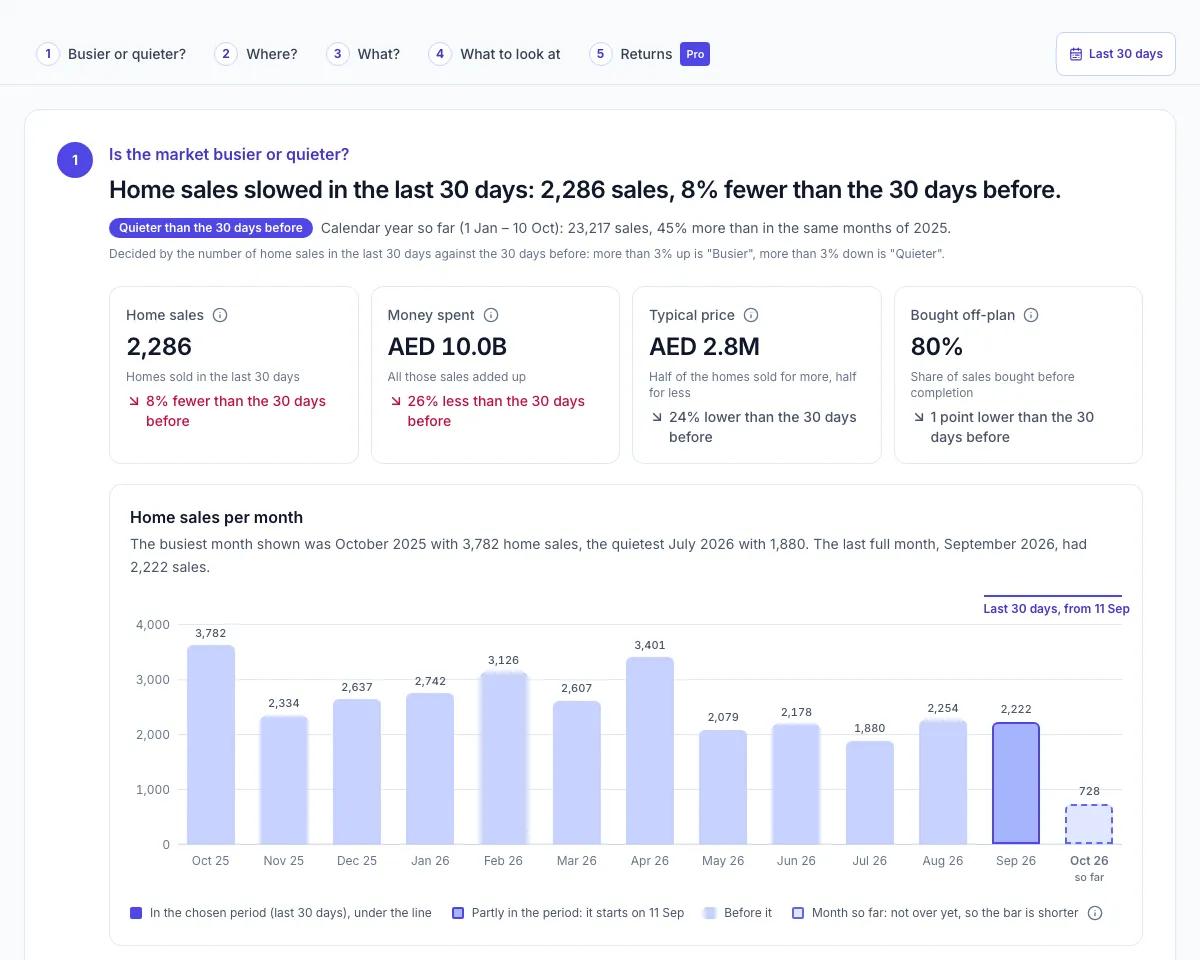The height and width of the screenshot is (960, 1200).
Task: Show info for Home sales metric
Action: [x=220, y=315]
